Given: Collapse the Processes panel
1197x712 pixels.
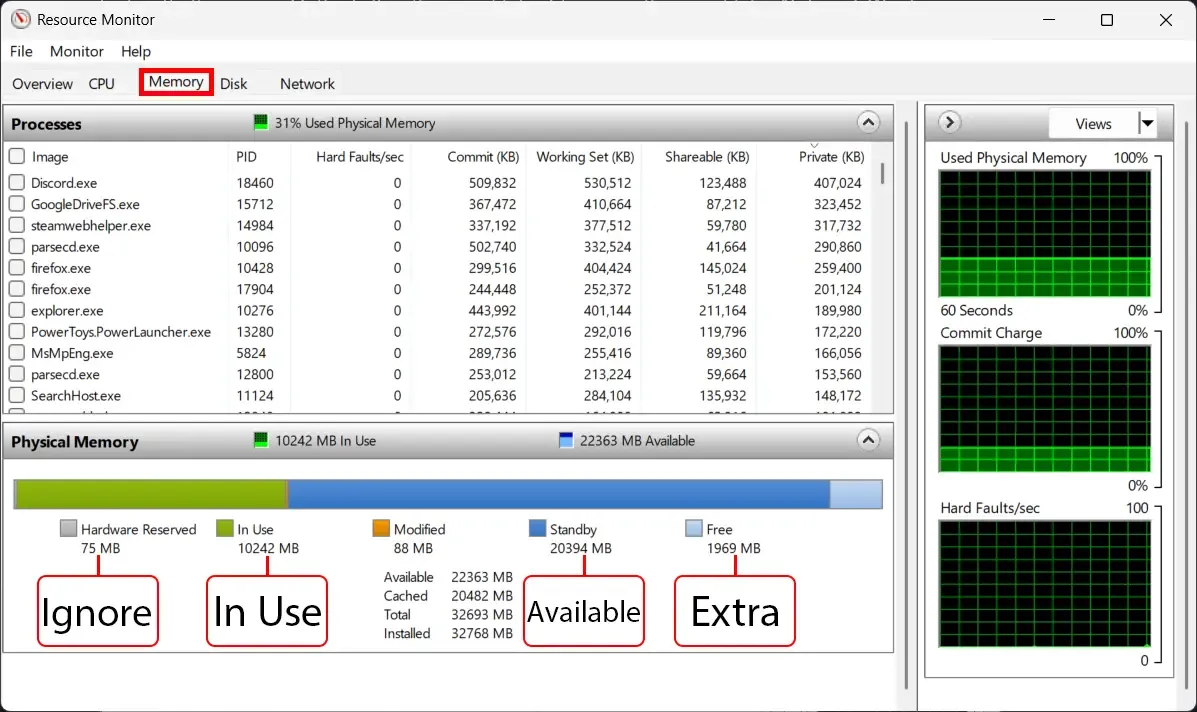Looking at the screenshot, I should (868, 122).
